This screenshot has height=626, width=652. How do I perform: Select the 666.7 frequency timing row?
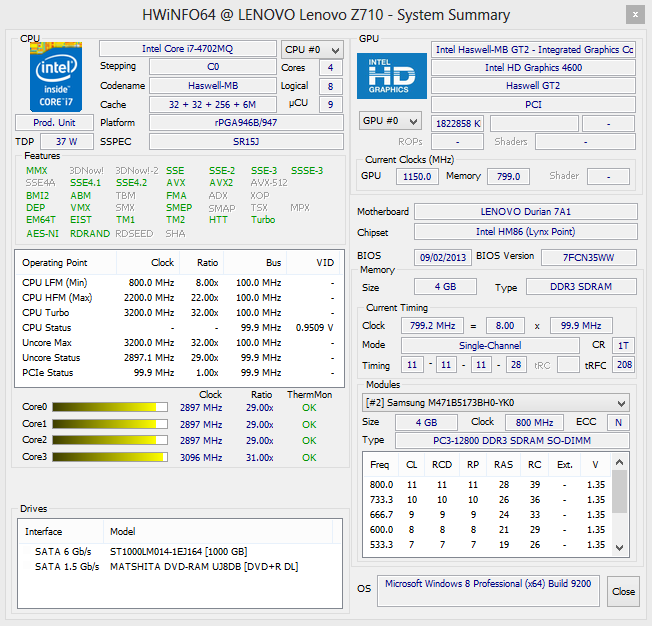[487, 515]
